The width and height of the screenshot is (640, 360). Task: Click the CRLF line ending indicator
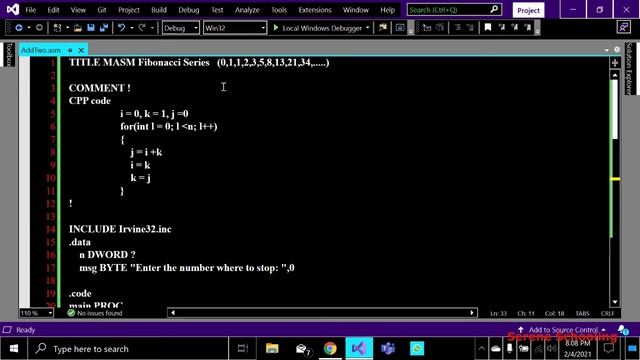click(x=607, y=313)
